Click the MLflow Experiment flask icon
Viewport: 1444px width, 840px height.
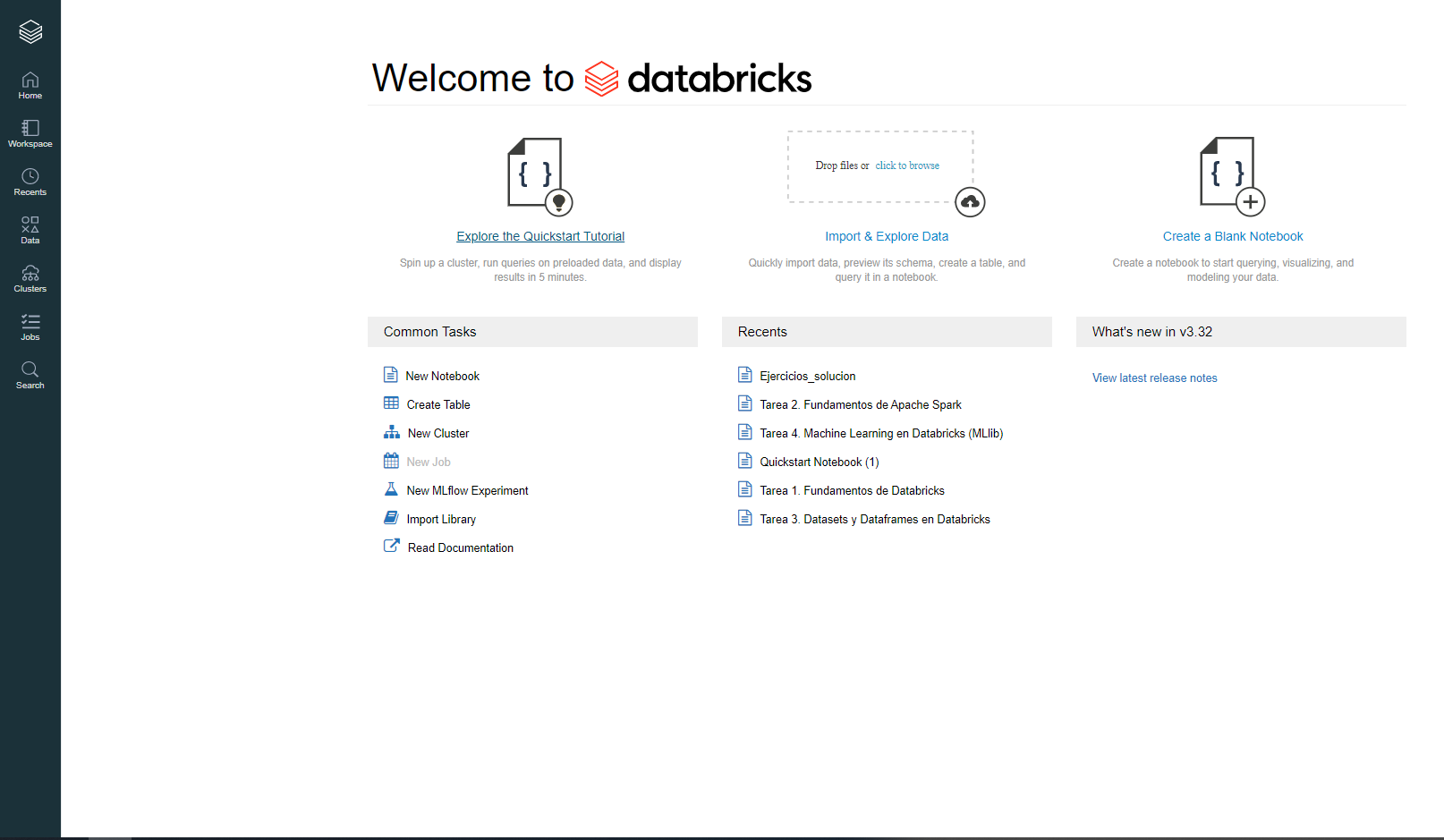tap(391, 489)
